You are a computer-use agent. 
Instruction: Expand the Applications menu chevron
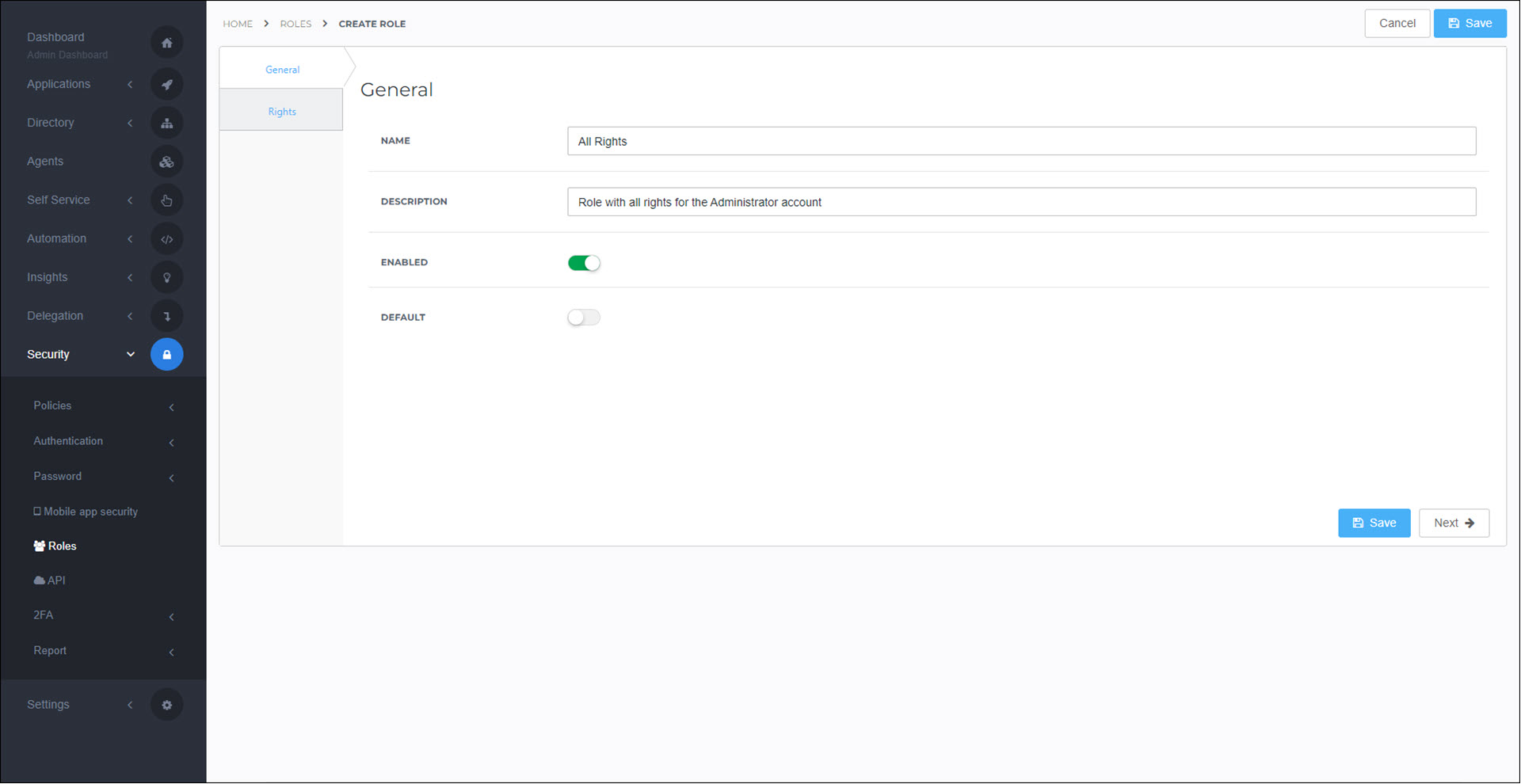coord(130,84)
